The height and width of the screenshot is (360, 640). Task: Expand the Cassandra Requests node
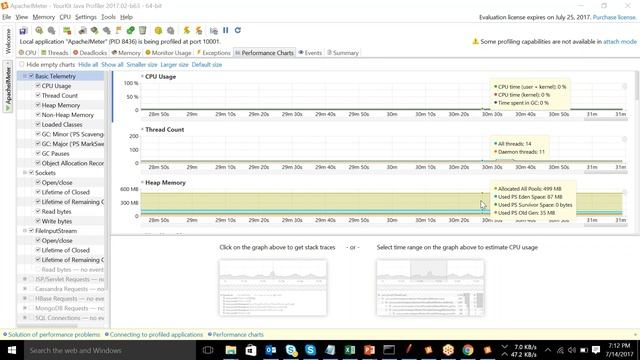pyautogui.click(x=25, y=289)
